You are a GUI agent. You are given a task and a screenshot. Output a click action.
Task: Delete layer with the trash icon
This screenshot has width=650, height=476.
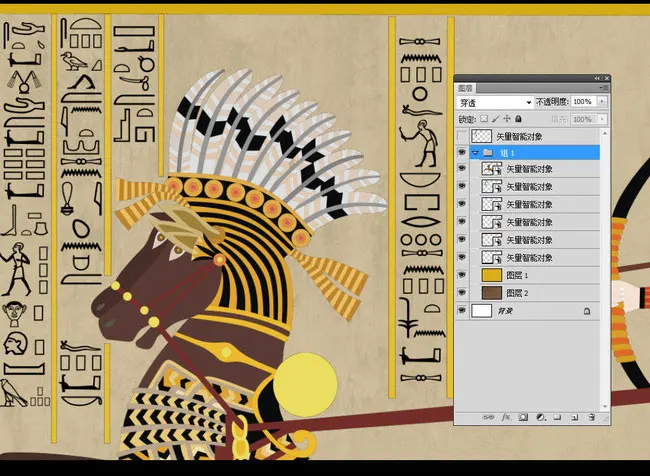coord(592,417)
